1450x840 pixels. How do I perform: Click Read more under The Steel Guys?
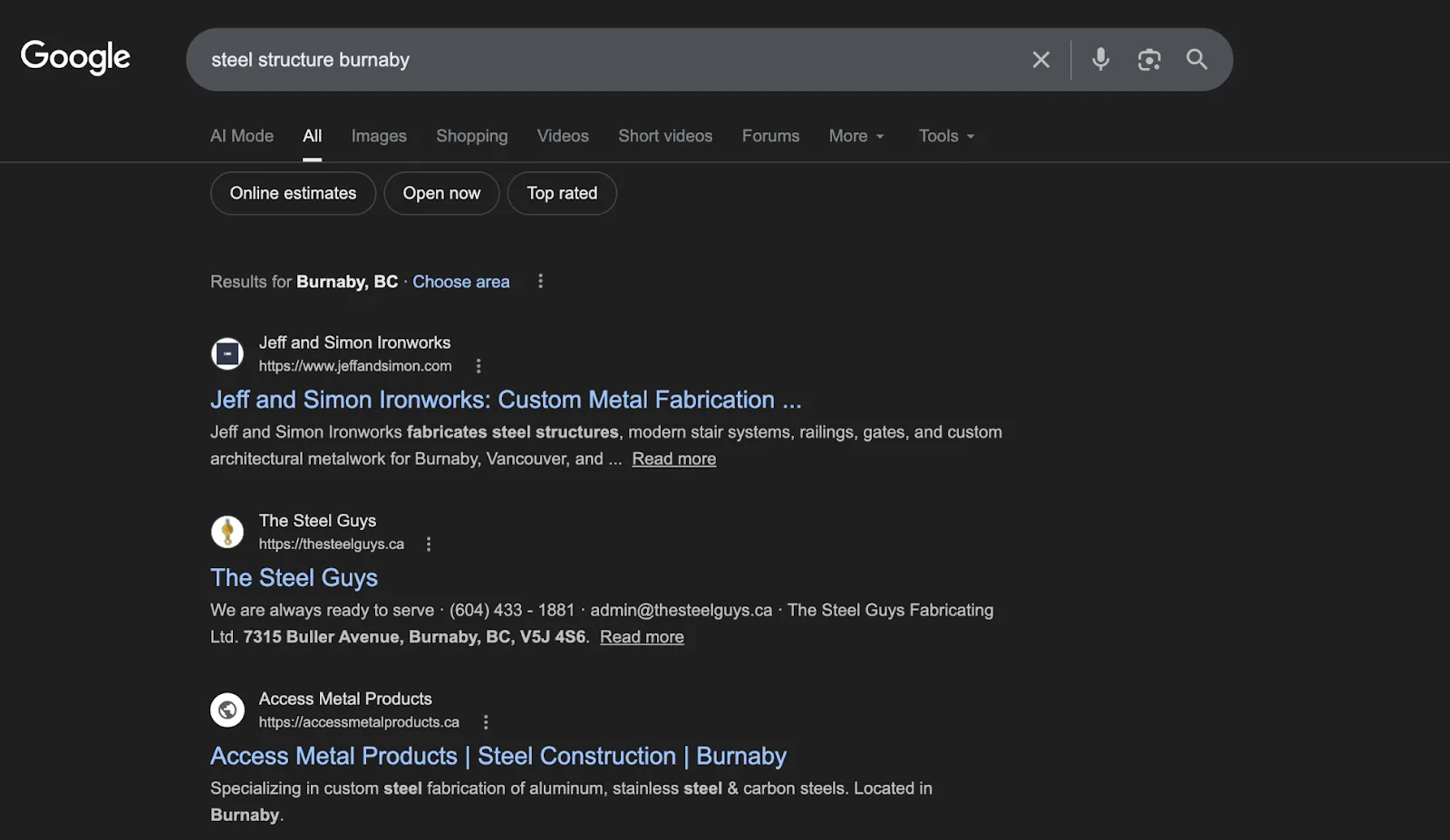pyautogui.click(x=642, y=637)
